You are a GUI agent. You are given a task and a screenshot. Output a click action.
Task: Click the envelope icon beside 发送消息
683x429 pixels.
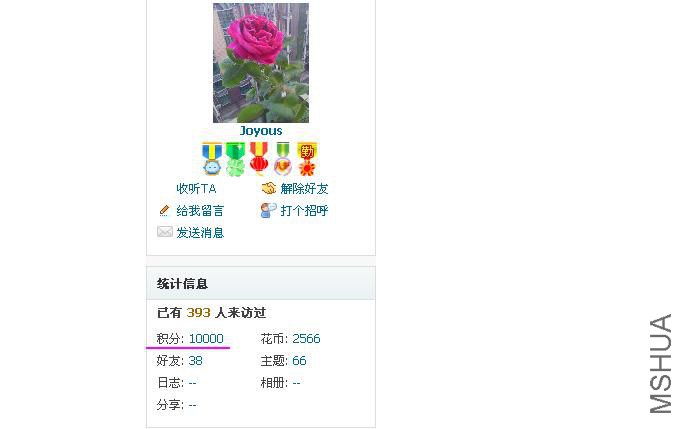tap(165, 231)
